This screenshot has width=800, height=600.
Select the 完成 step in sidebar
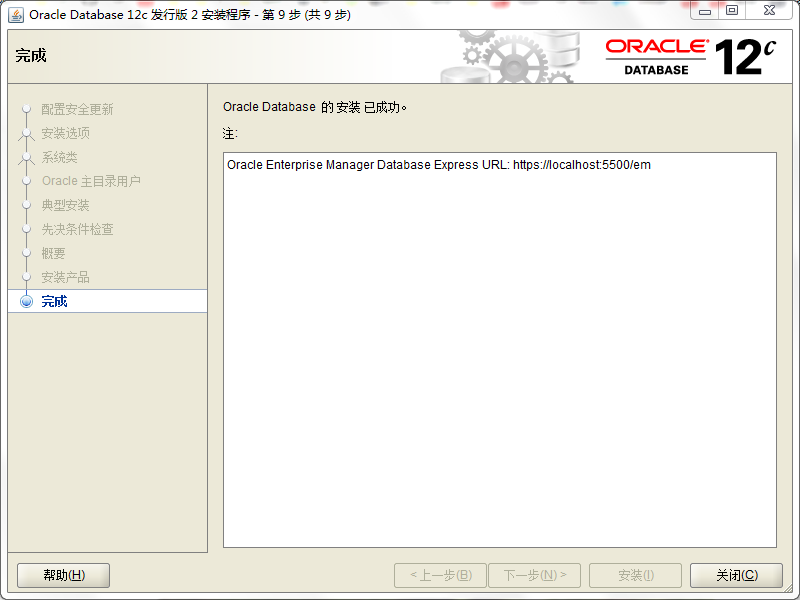[x=108, y=301]
